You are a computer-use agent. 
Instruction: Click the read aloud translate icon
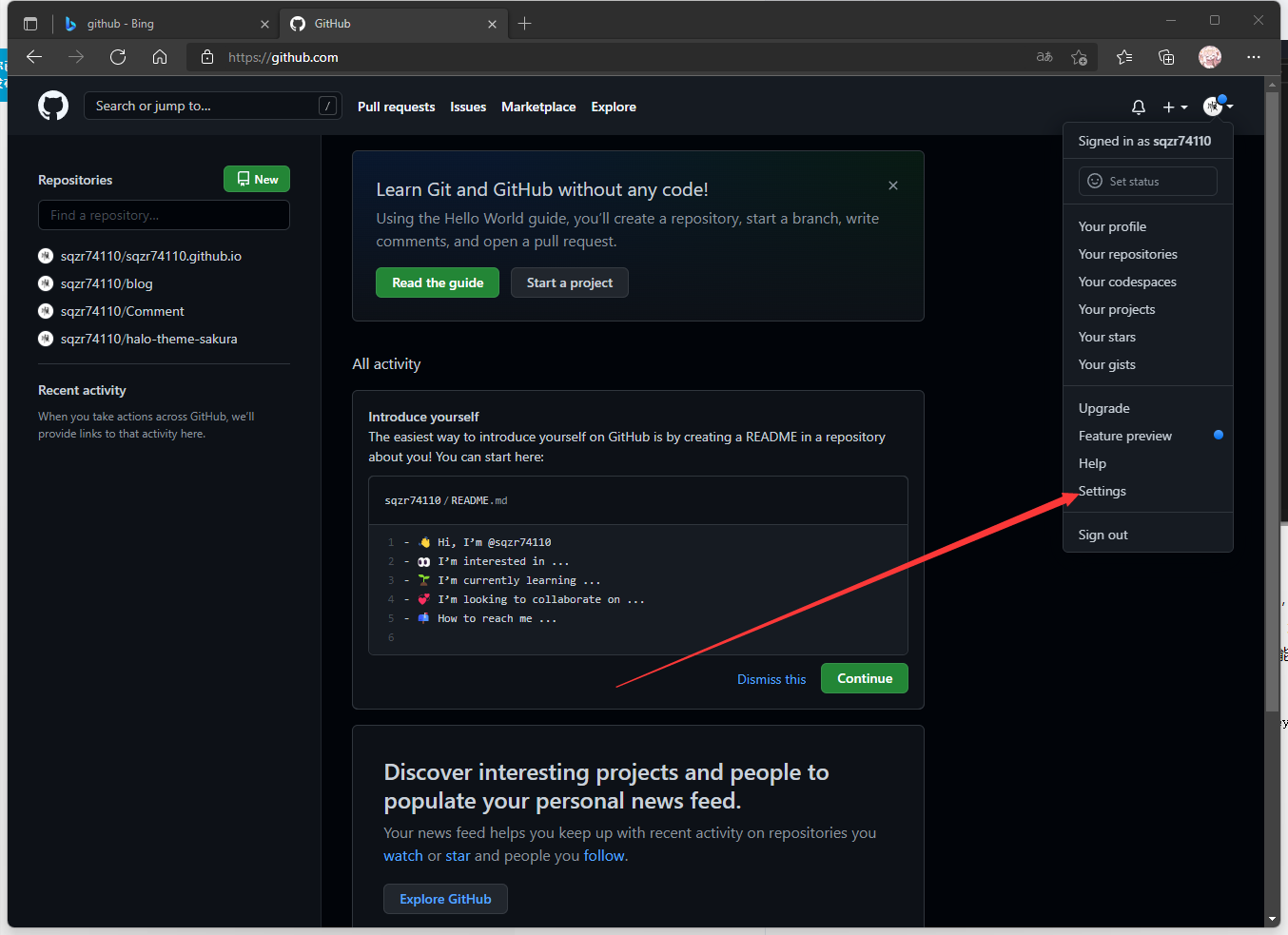coord(1044,57)
